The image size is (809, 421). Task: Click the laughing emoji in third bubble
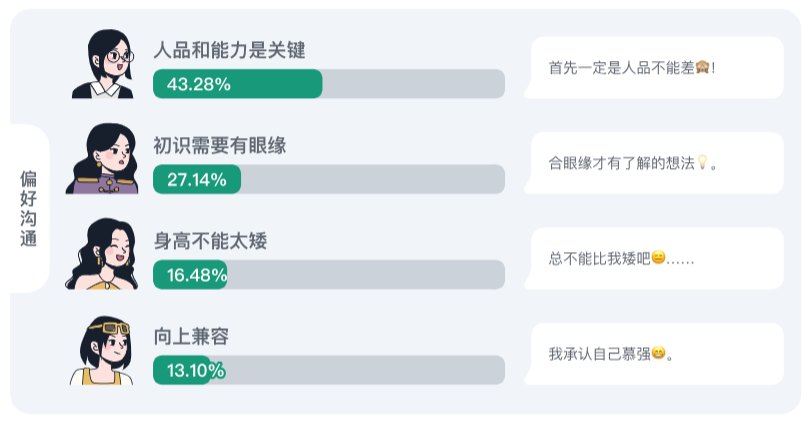(658, 257)
